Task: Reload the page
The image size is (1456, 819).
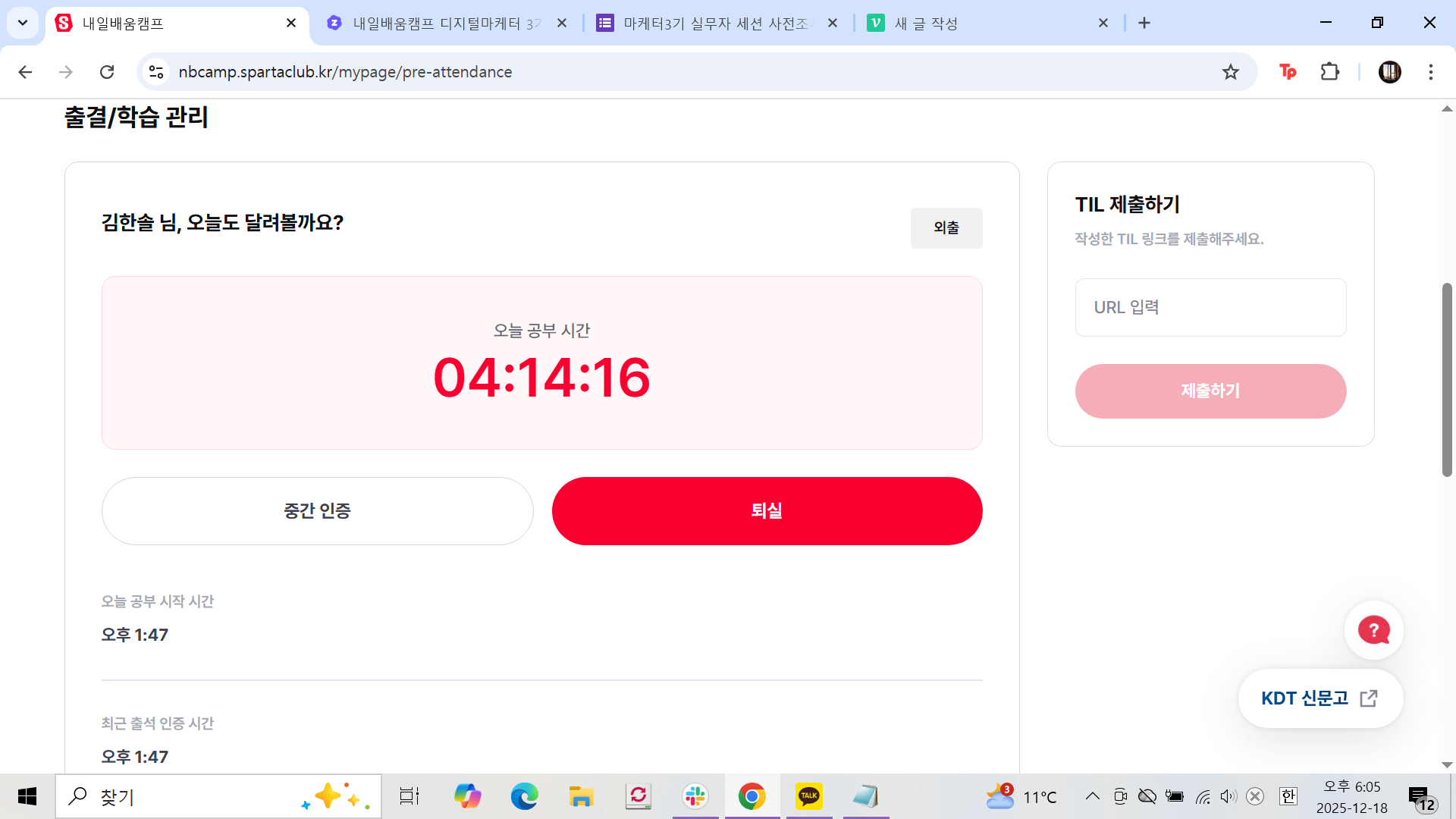Action: pyautogui.click(x=107, y=72)
